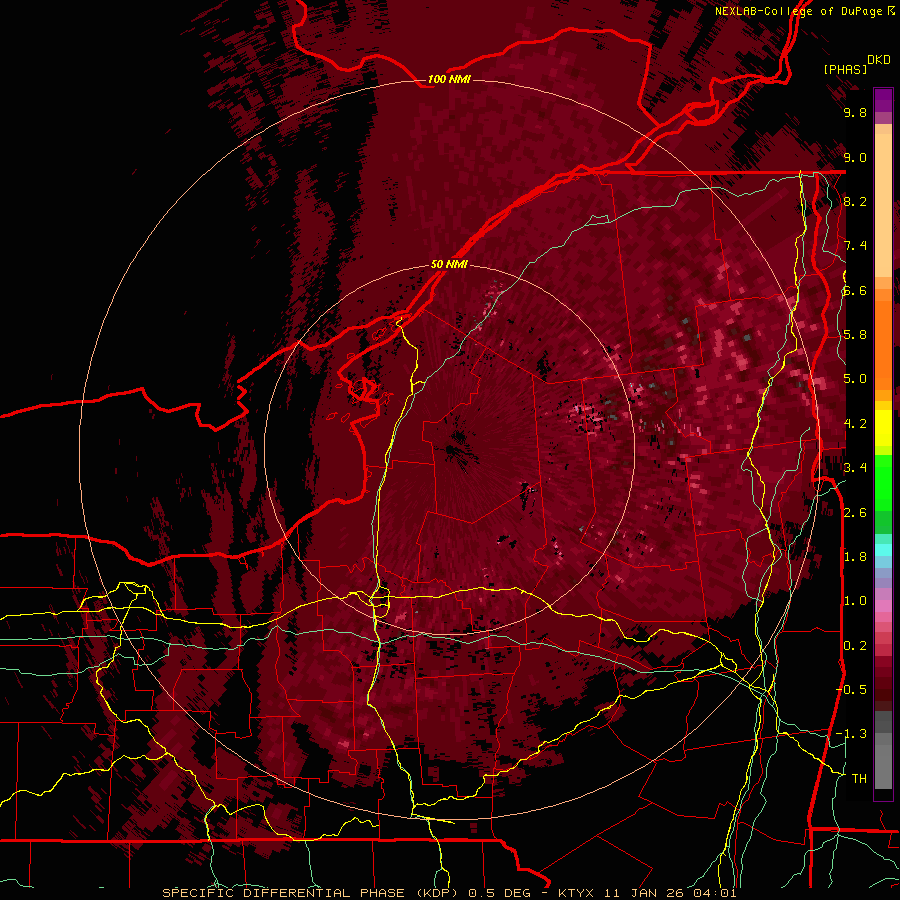Pick the purple segment atop the color bar
Viewport: 900px width, 900px height.
click(x=883, y=100)
